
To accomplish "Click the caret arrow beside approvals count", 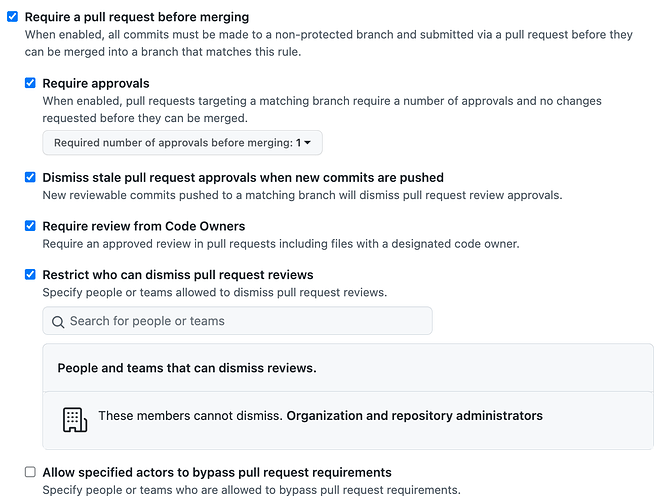I will point(307,143).
